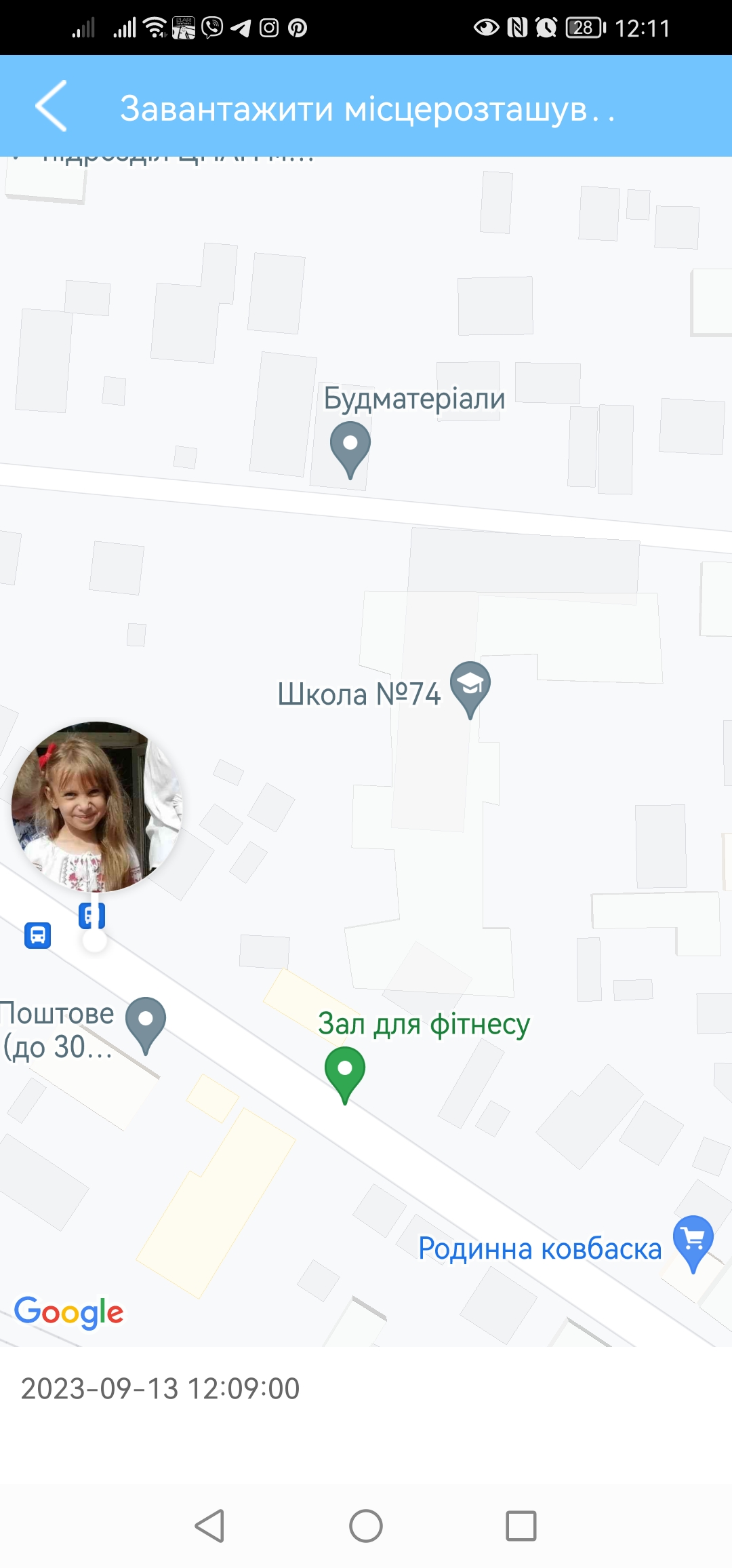Tap the Будматеріали text label

(414, 399)
